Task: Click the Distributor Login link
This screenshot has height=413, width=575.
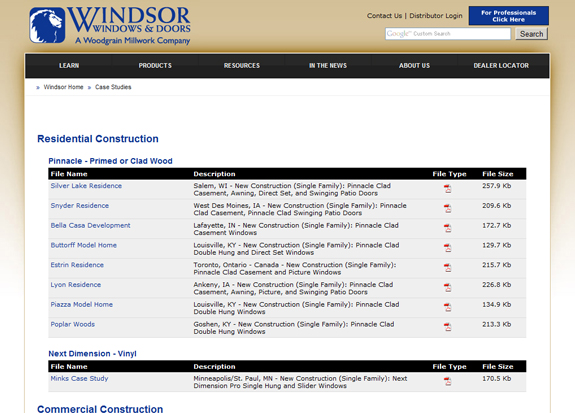Action: pos(436,16)
